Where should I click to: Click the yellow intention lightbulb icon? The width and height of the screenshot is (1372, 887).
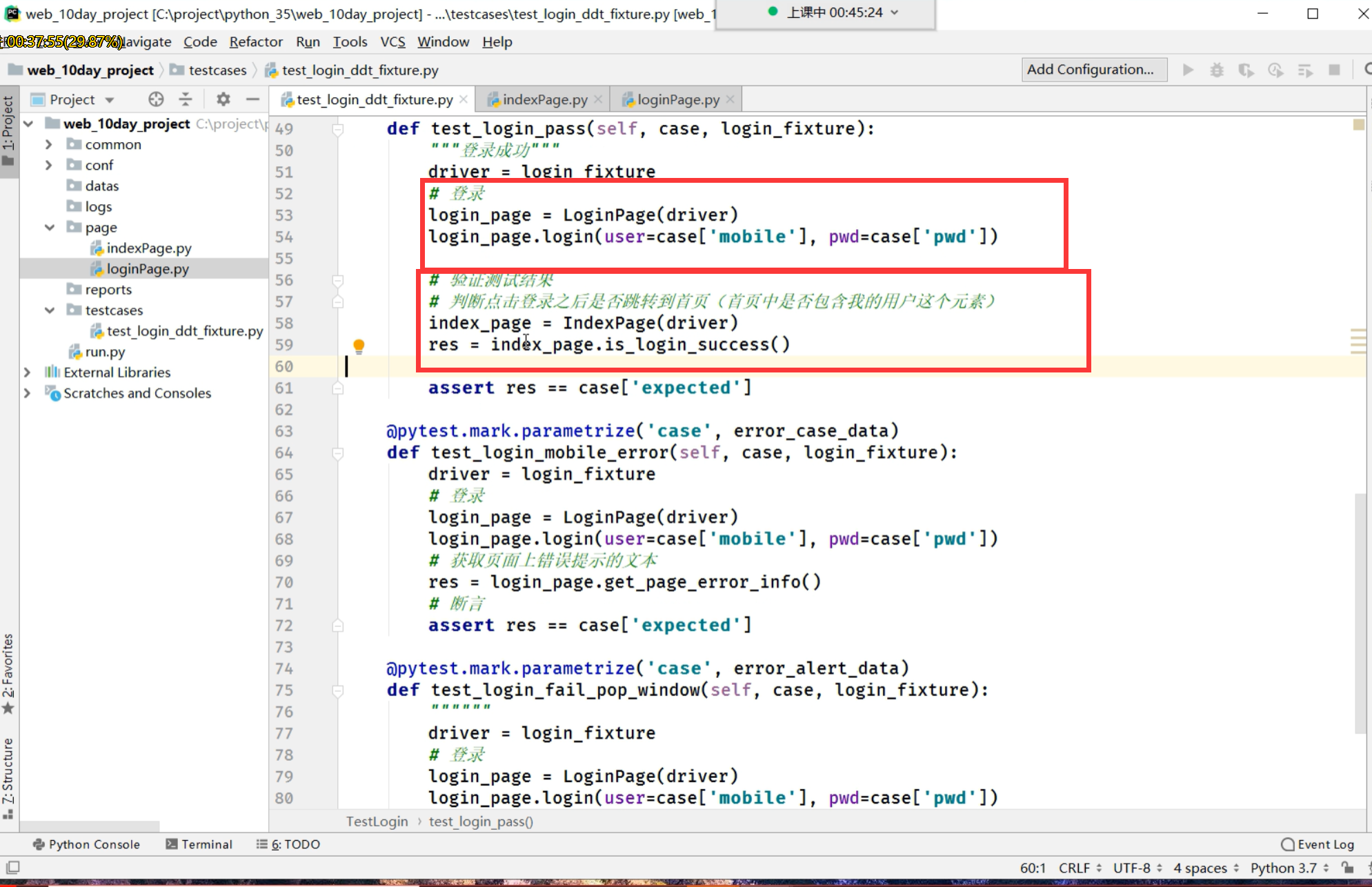359,345
